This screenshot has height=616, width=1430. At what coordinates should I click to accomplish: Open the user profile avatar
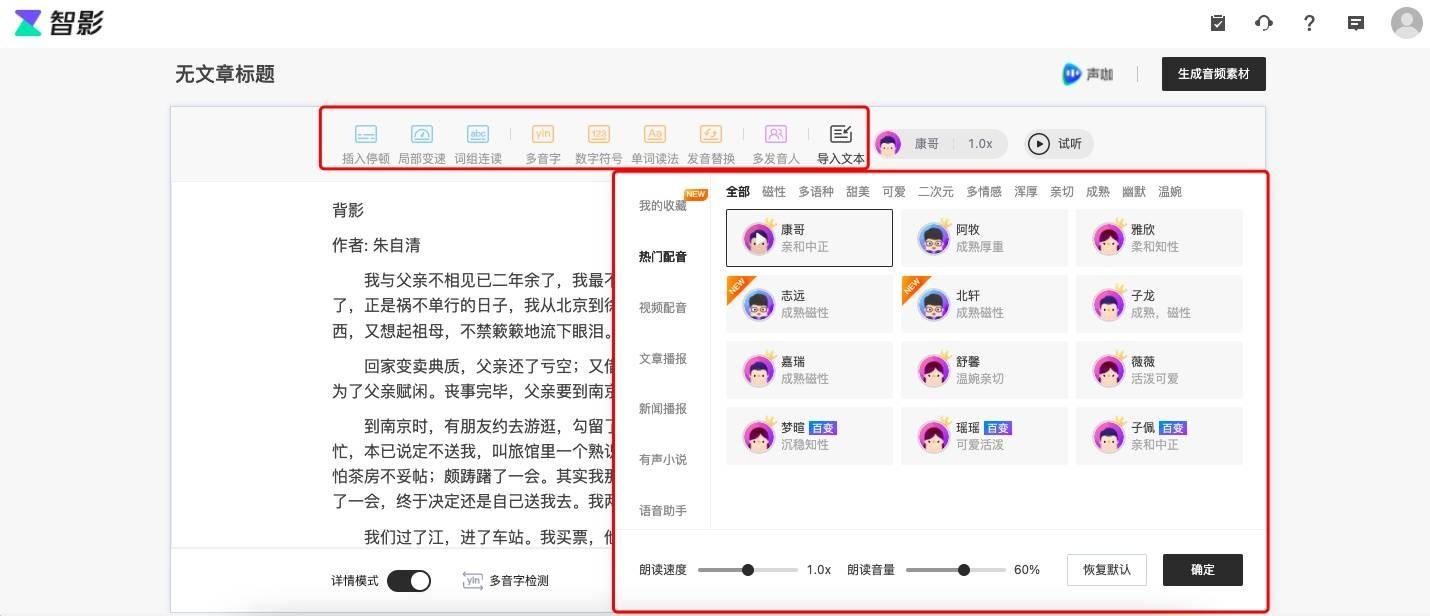click(1407, 22)
